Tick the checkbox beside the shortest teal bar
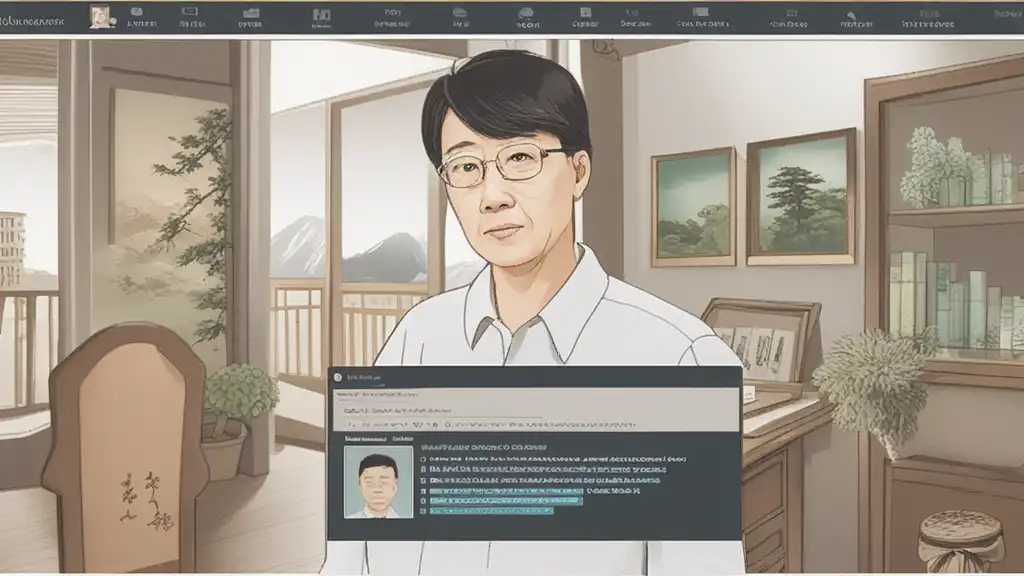 tap(423, 511)
